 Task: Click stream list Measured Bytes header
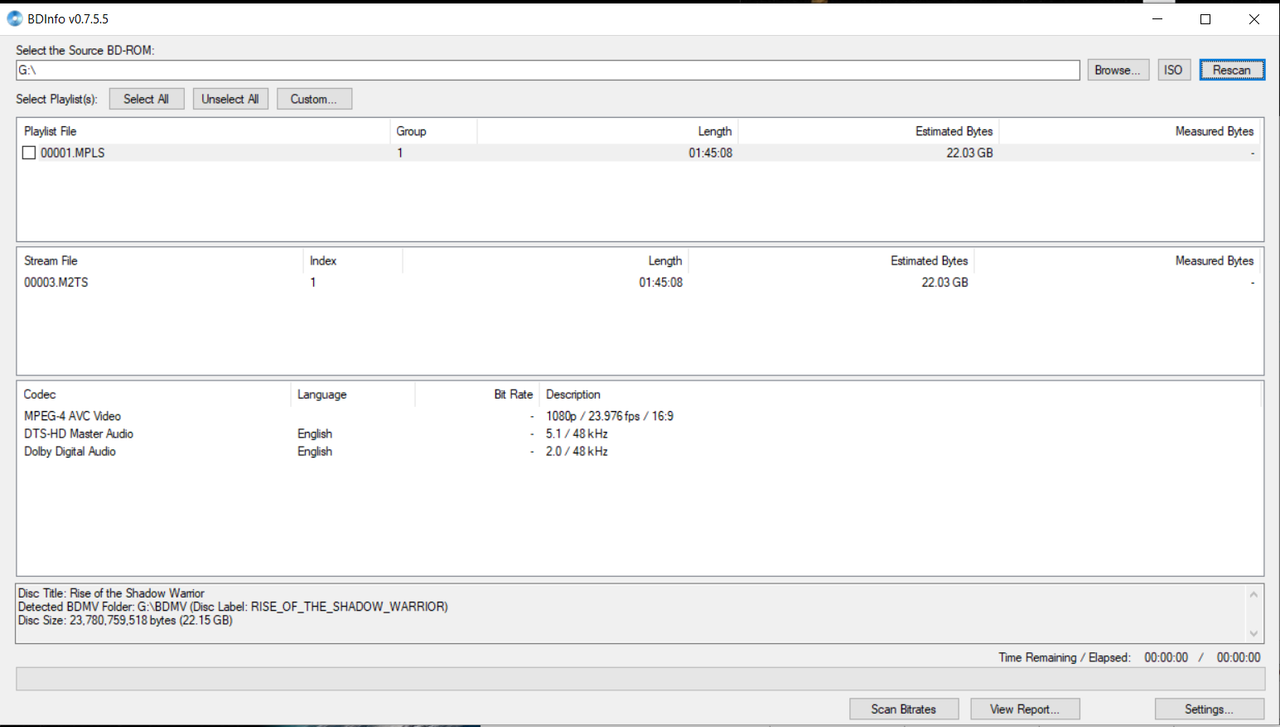click(x=1118, y=260)
